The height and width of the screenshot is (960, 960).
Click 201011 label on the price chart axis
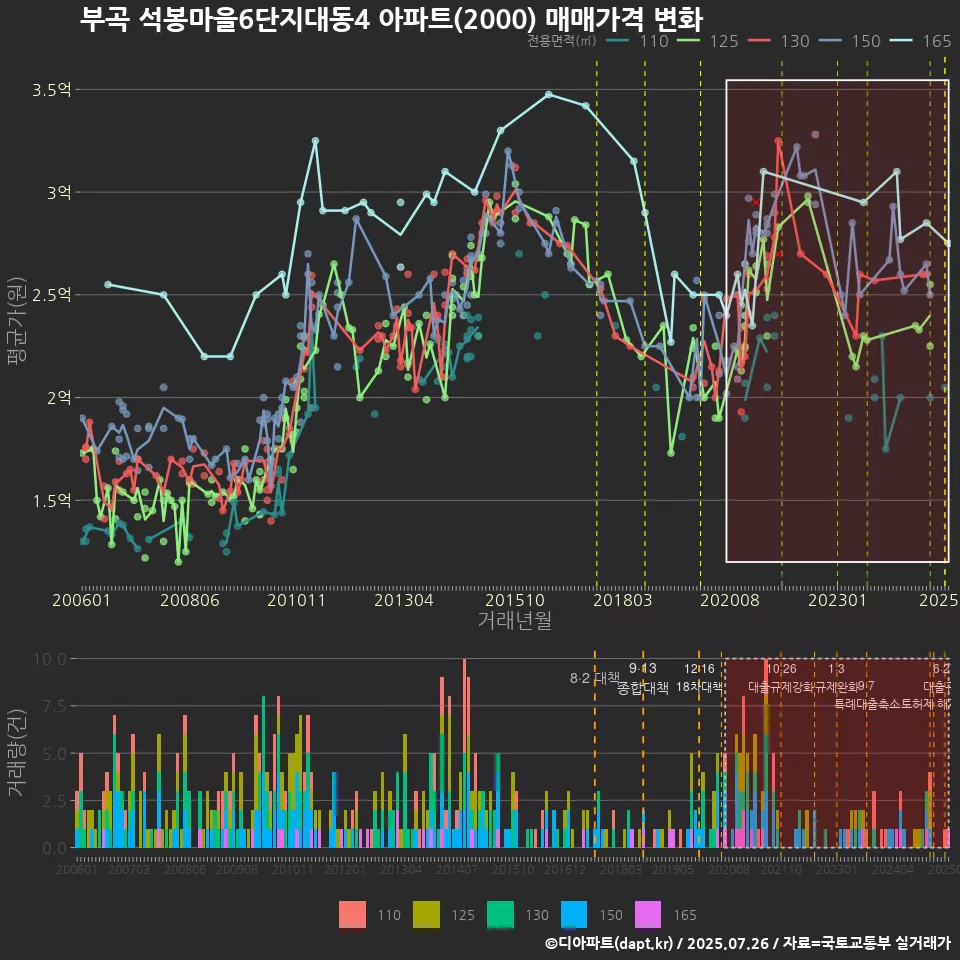point(296,600)
